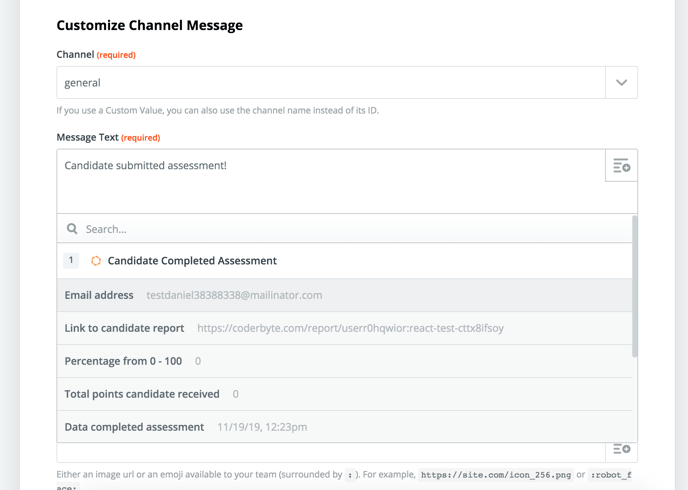Click insert-field icon below the field list
This screenshot has width=688, height=490.
pos(621,449)
